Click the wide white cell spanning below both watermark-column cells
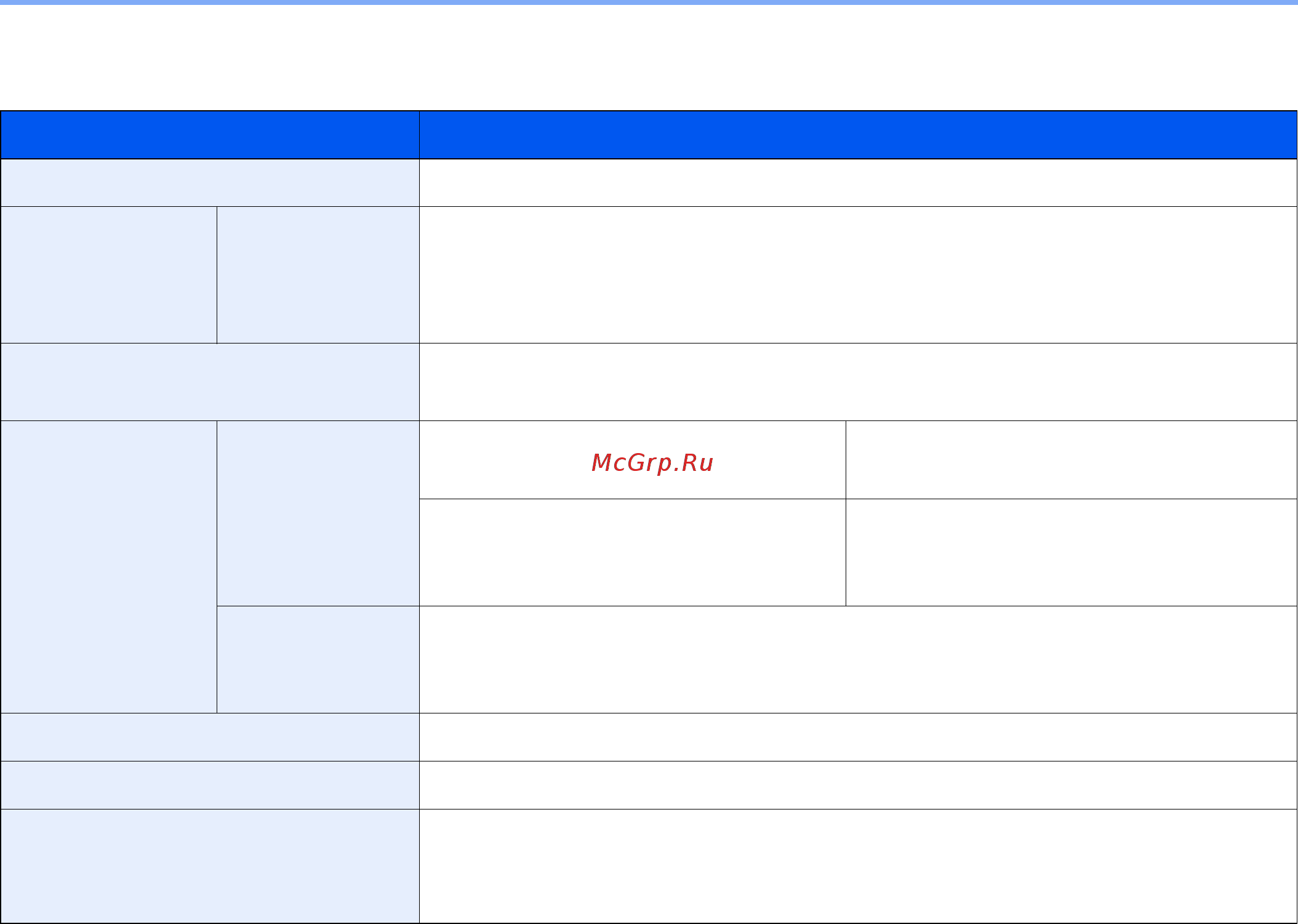This screenshot has height=924, width=1298. tap(858, 660)
